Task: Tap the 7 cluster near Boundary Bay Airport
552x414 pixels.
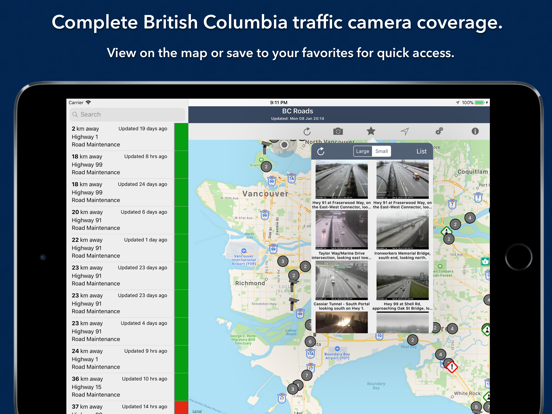Action: [x=307, y=375]
